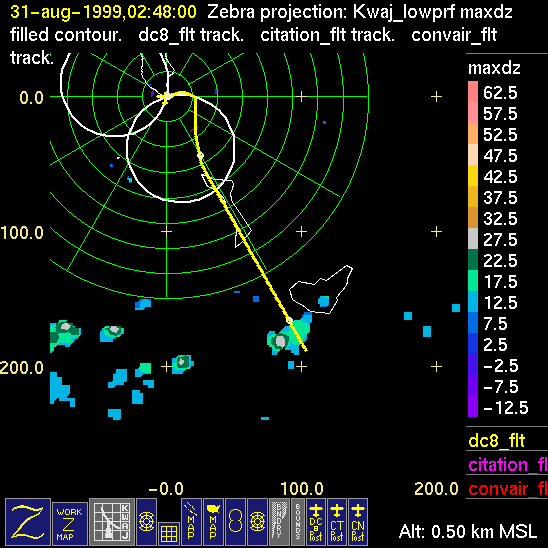548x548 pixels.
Task: Open the CN Post aircraft icon
Action: click(x=358, y=522)
